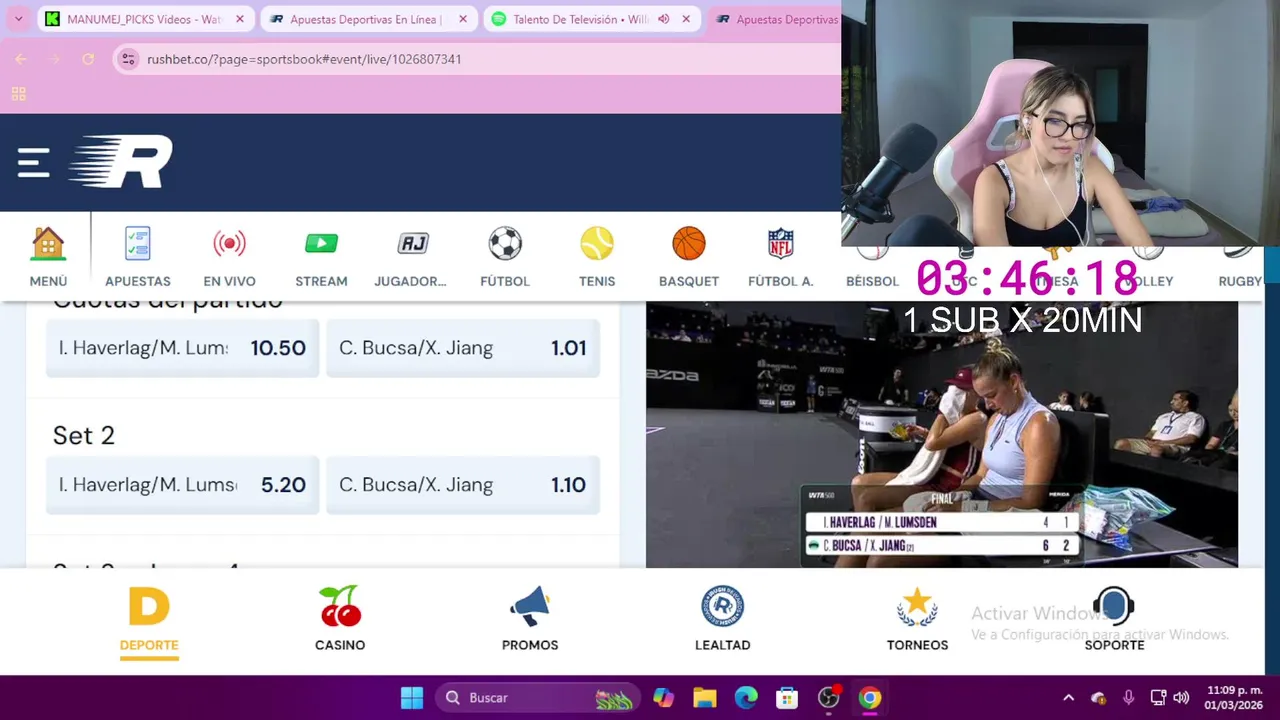Open Google Chrome from the taskbar
The width and height of the screenshot is (1280, 720).
(x=870, y=698)
